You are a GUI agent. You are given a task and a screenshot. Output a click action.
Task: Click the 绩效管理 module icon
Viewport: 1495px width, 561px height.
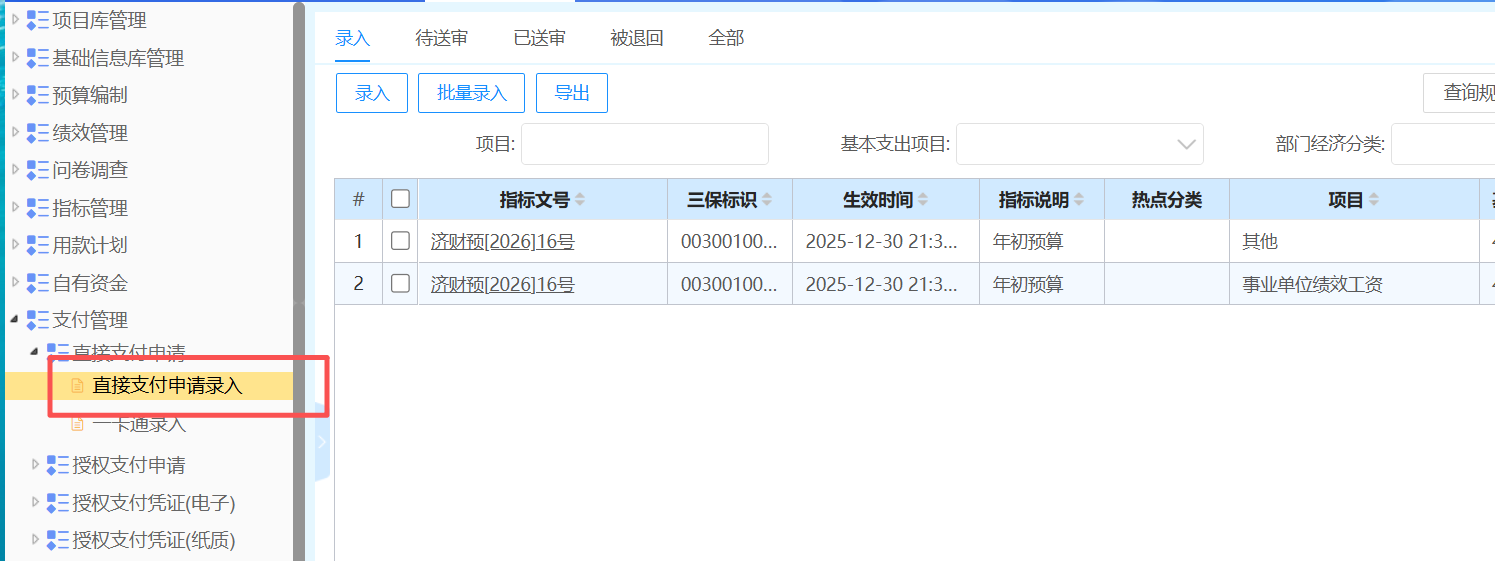pyautogui.click(x=38, y=133)
